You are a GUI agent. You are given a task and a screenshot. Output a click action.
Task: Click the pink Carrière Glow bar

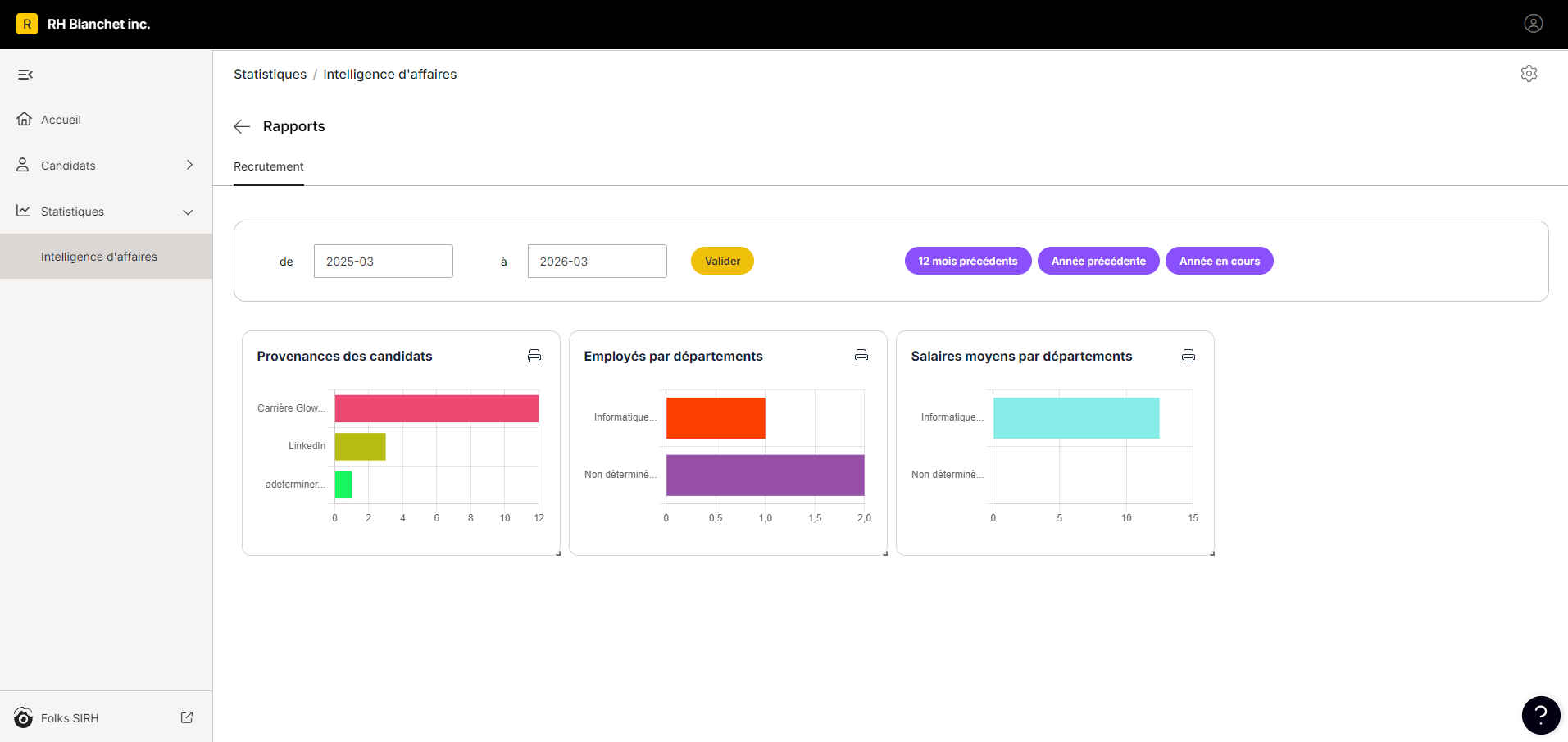click(x=437, y=408)
